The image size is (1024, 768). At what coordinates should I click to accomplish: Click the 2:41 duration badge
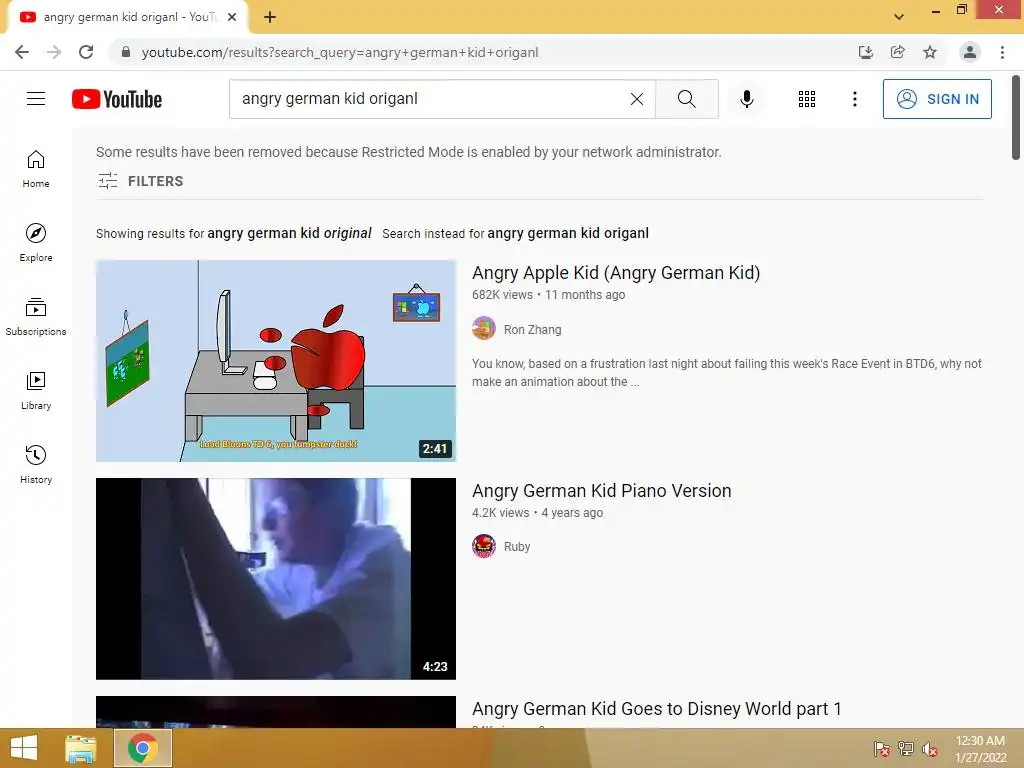coord(434,449)
